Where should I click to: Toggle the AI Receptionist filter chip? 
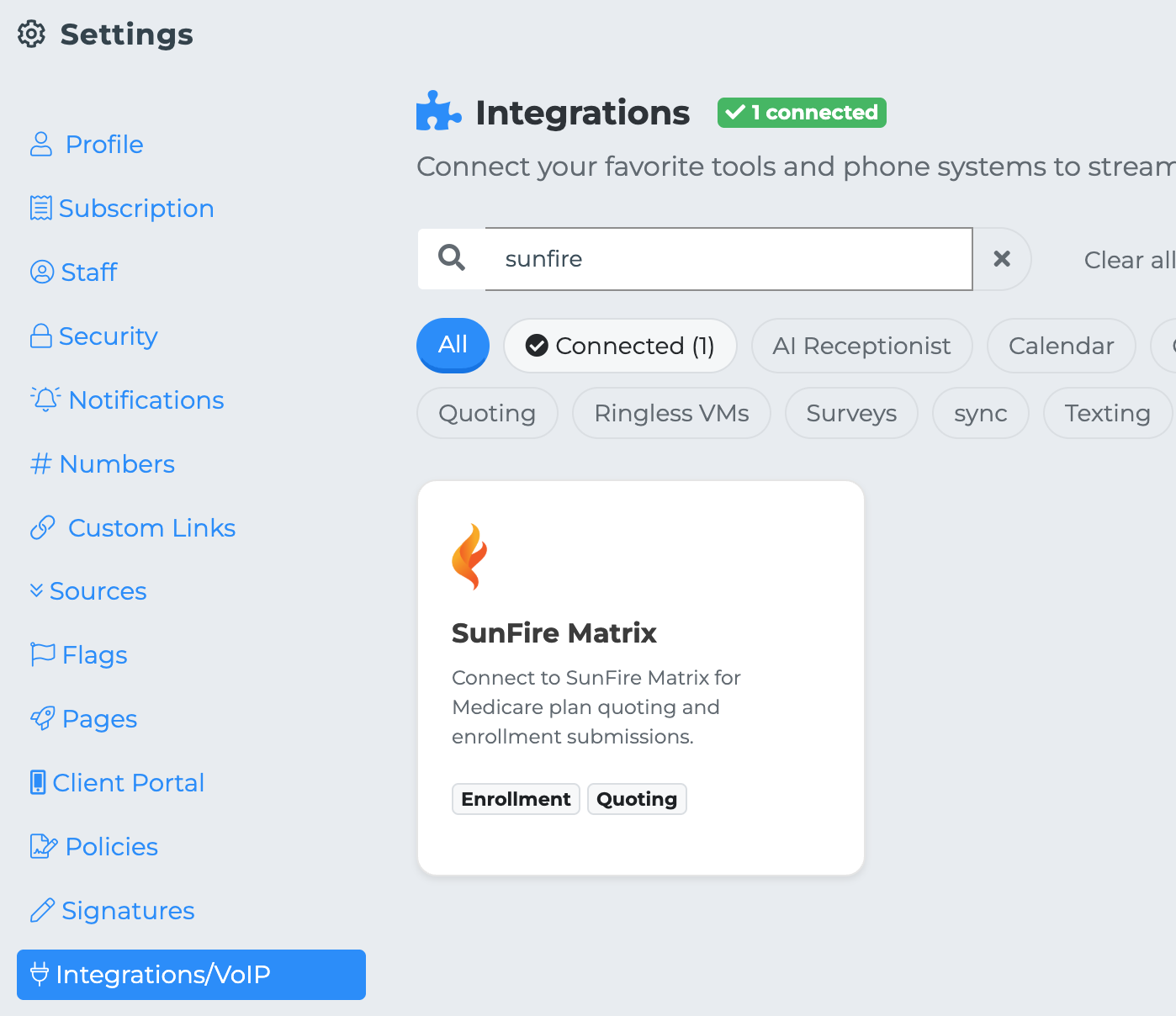coord(861,346)
